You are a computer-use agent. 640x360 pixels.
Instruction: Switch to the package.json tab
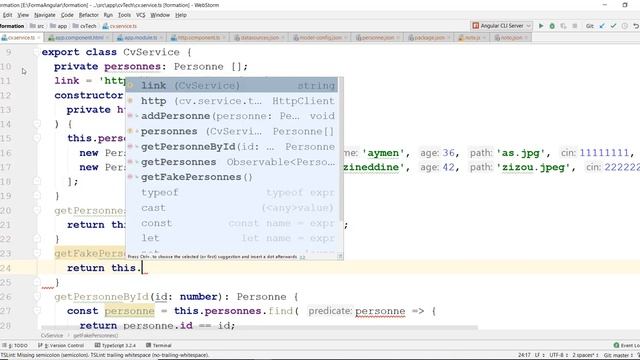click(x=430, y=38)
